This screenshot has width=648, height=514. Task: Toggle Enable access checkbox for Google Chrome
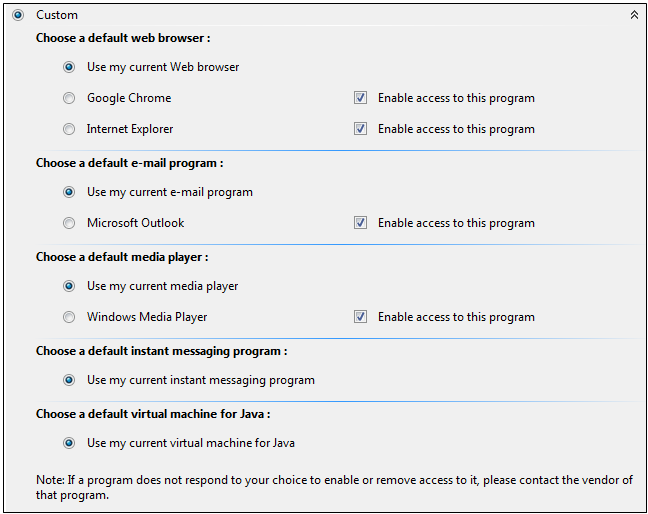pos(360,98)
